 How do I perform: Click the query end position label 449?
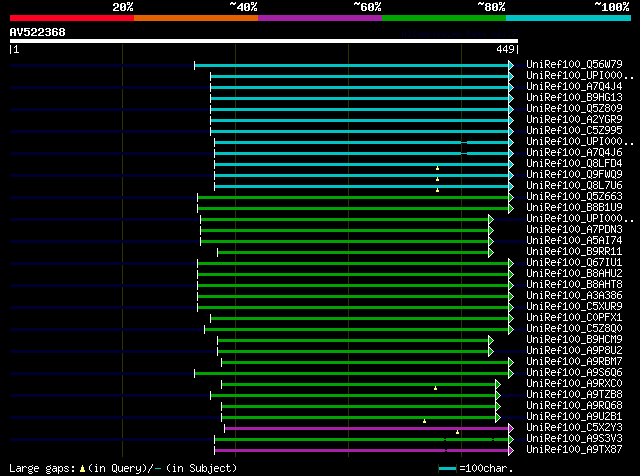pyautogui.click(x=505, y=49)
